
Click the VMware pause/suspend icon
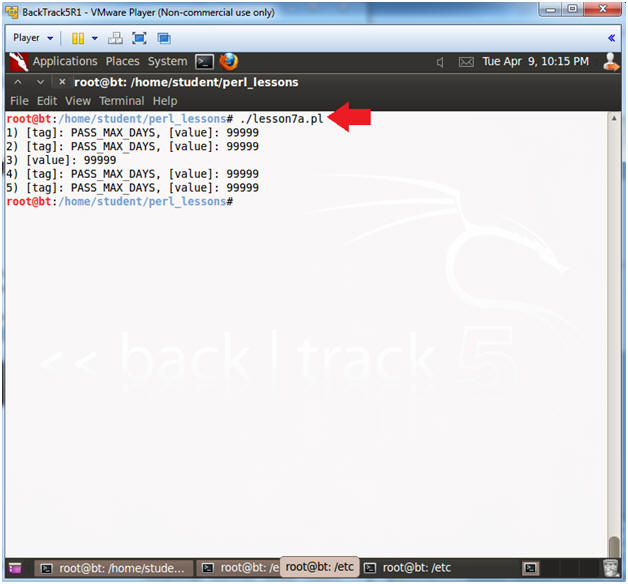(78, 38)
